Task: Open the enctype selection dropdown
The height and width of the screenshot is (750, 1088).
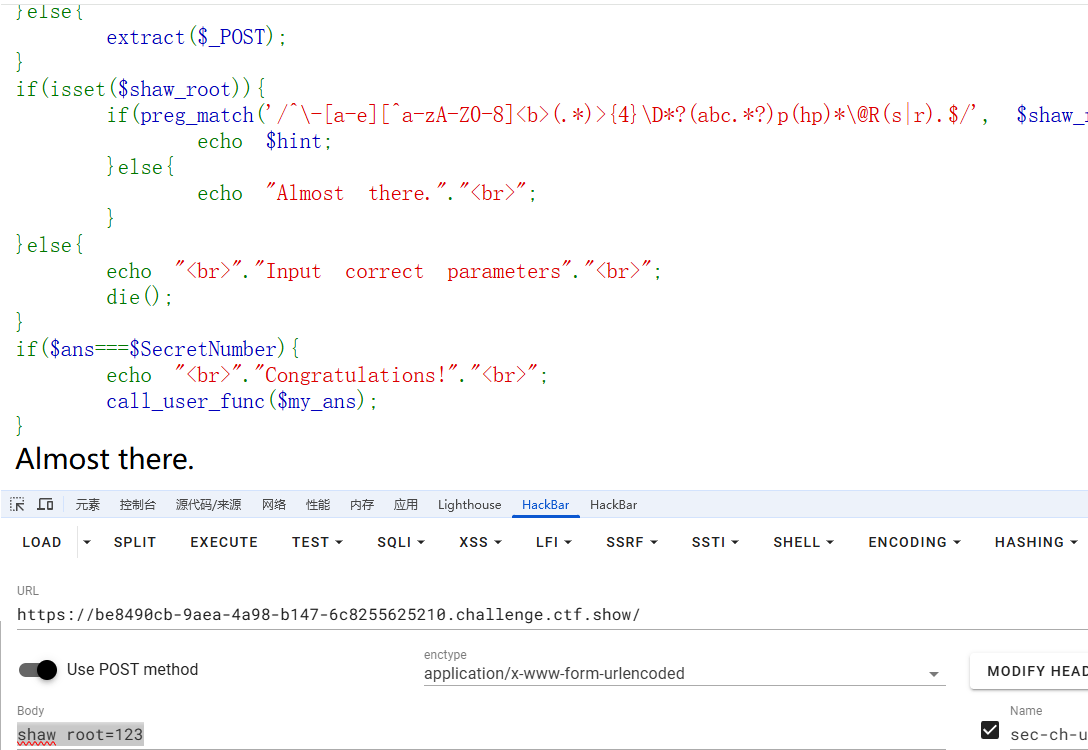Action: 684,673
